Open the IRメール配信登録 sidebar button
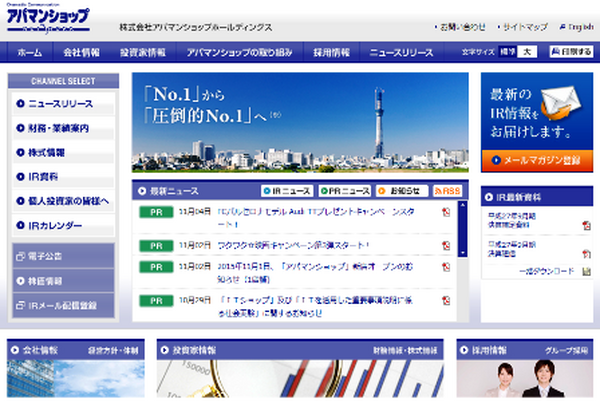This screenshot has height=403, width=600. [x=63, y=305]
